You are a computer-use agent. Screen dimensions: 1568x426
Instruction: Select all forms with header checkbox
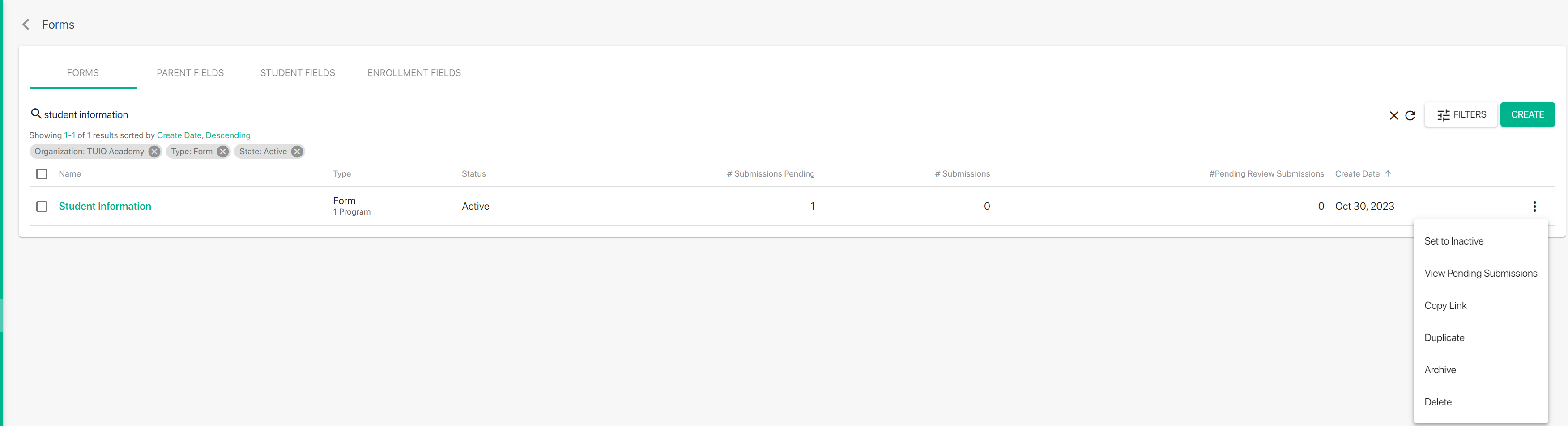coord(41,174)
